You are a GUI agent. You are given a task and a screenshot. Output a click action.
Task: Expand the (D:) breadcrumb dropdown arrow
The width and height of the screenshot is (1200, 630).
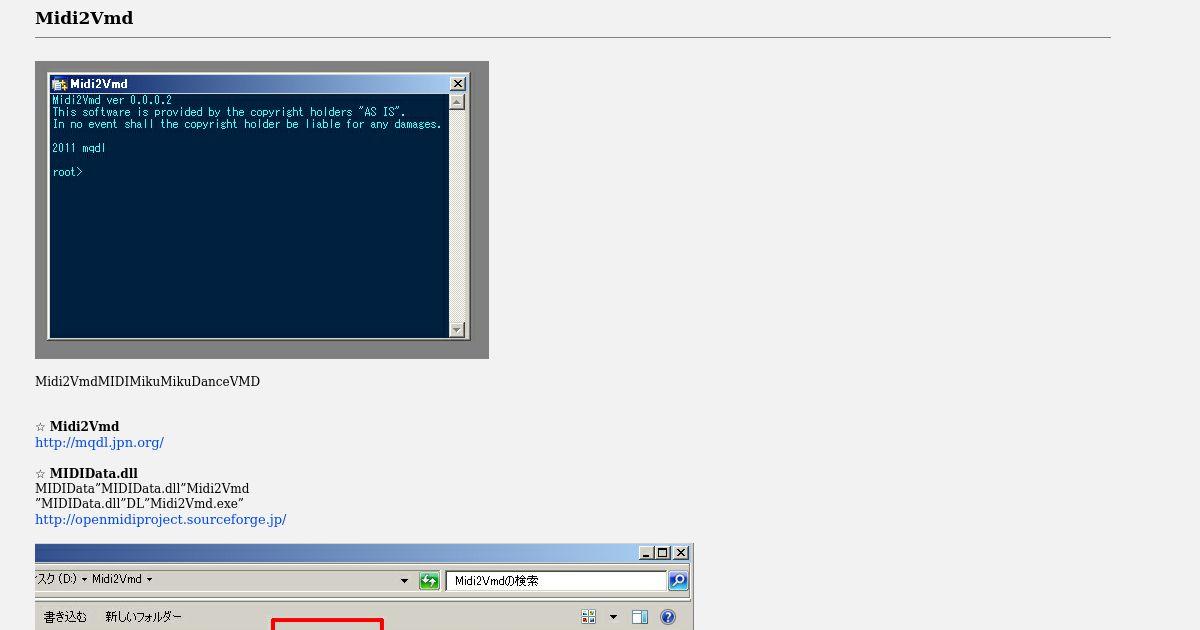click(84, 579)
